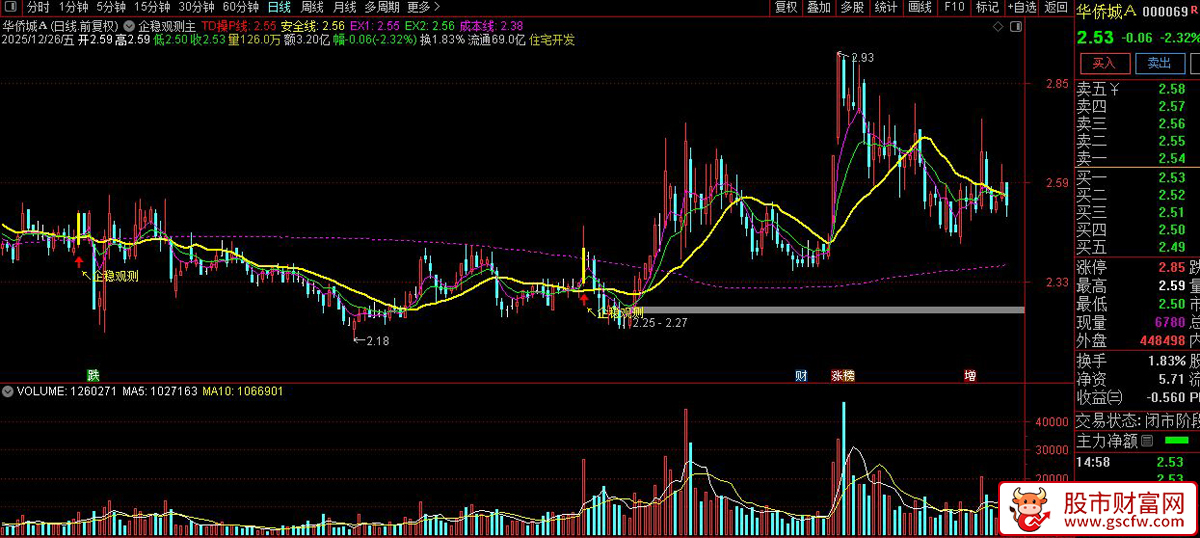This screenshot has height=538, width=1200.
Task: Click the 现量 value 6780
Action: 1169,323
